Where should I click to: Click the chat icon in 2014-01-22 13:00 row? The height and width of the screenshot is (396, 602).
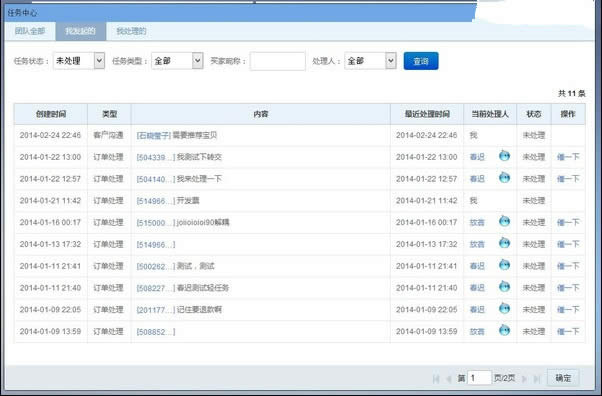click(504, 156)
